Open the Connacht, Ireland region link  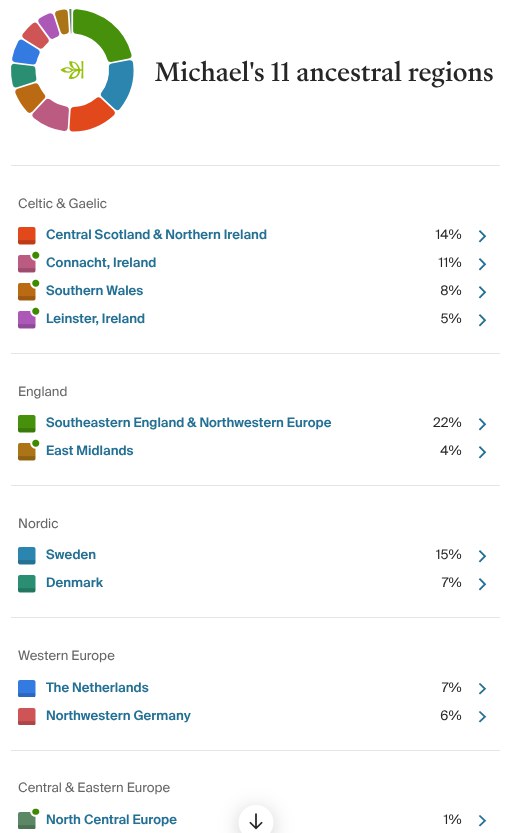[x=101, y=262]
